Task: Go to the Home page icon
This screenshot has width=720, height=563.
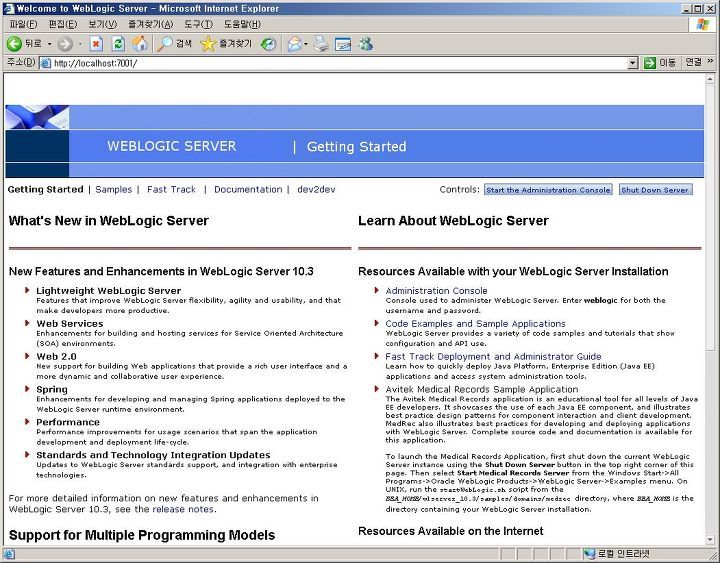Action: click(140, 44)
